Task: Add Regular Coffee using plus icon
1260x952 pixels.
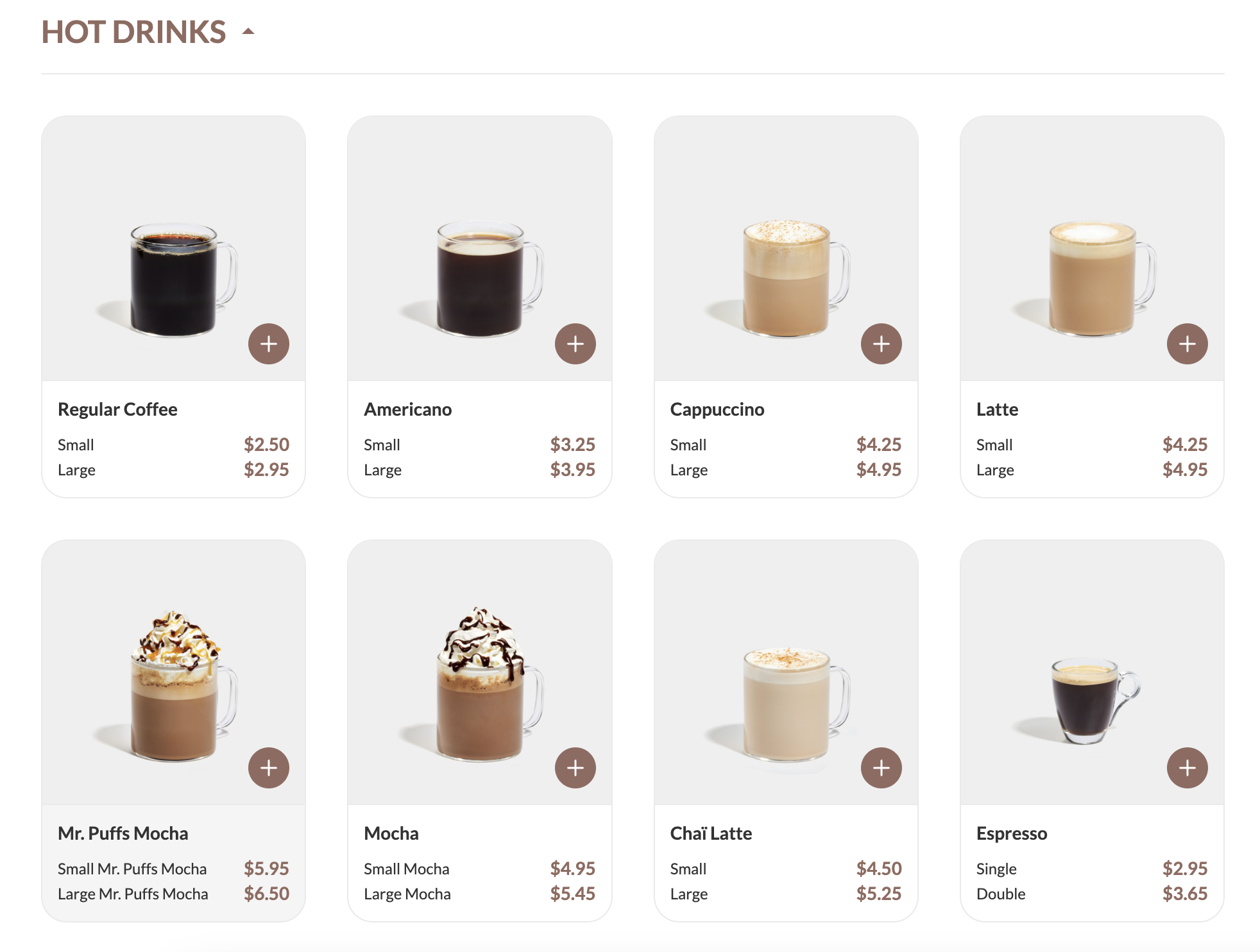Action: click(269, 344)
